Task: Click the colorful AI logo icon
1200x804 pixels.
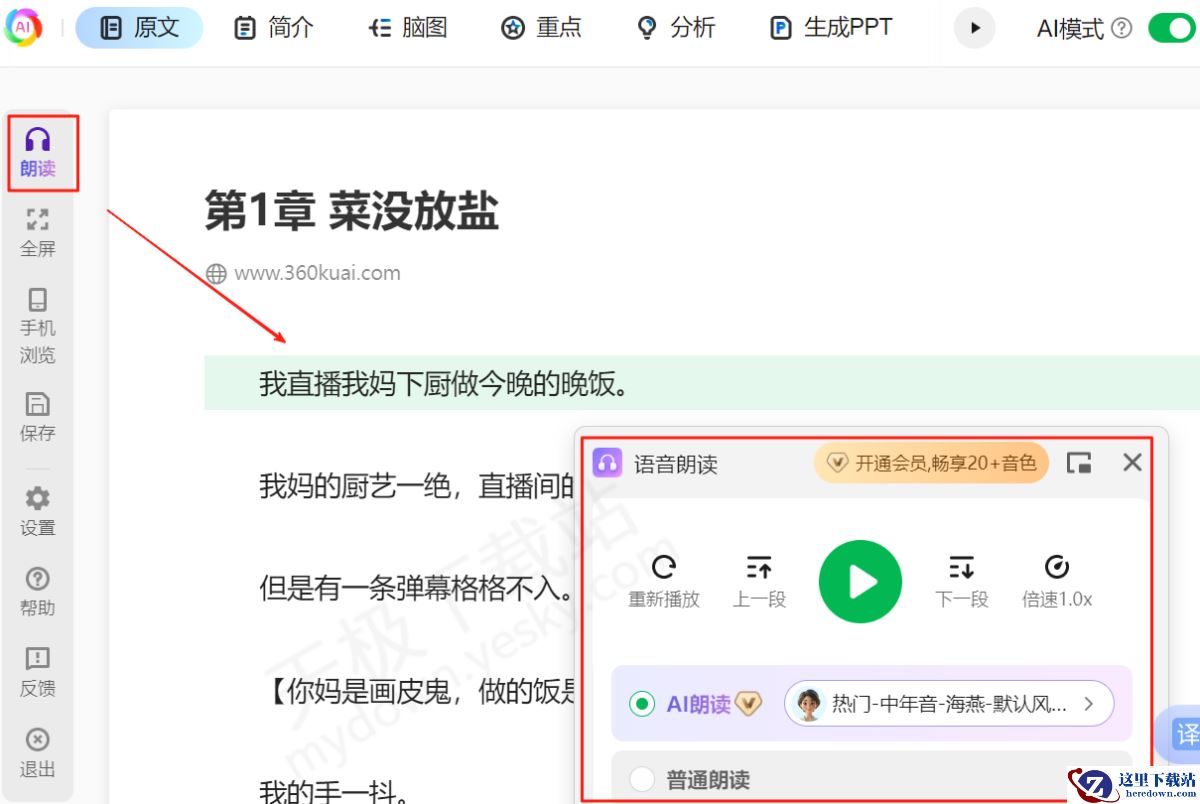Action: [x=22, y=28]
